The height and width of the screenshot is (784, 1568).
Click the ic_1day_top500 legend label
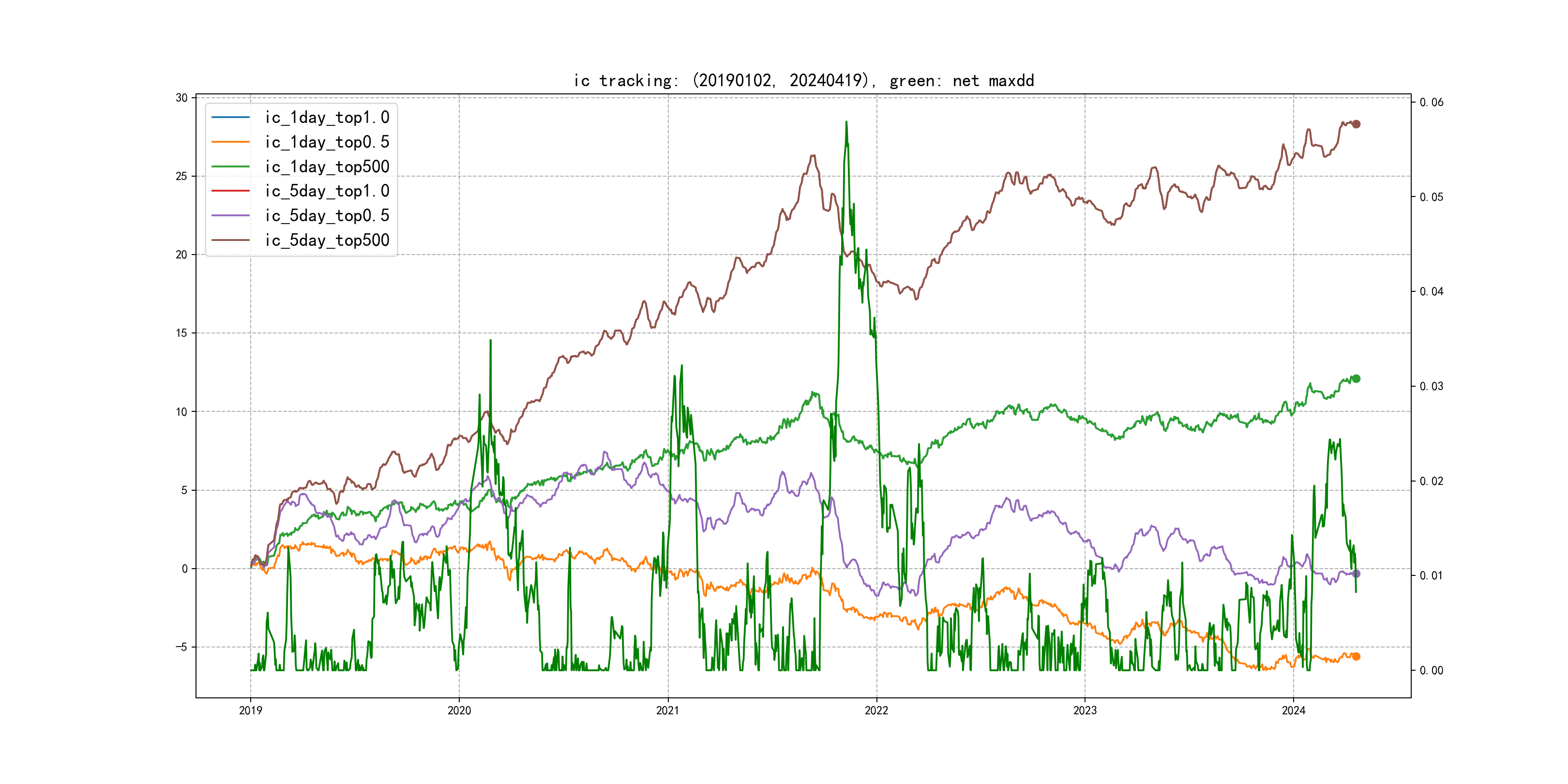tap(327, 166)
